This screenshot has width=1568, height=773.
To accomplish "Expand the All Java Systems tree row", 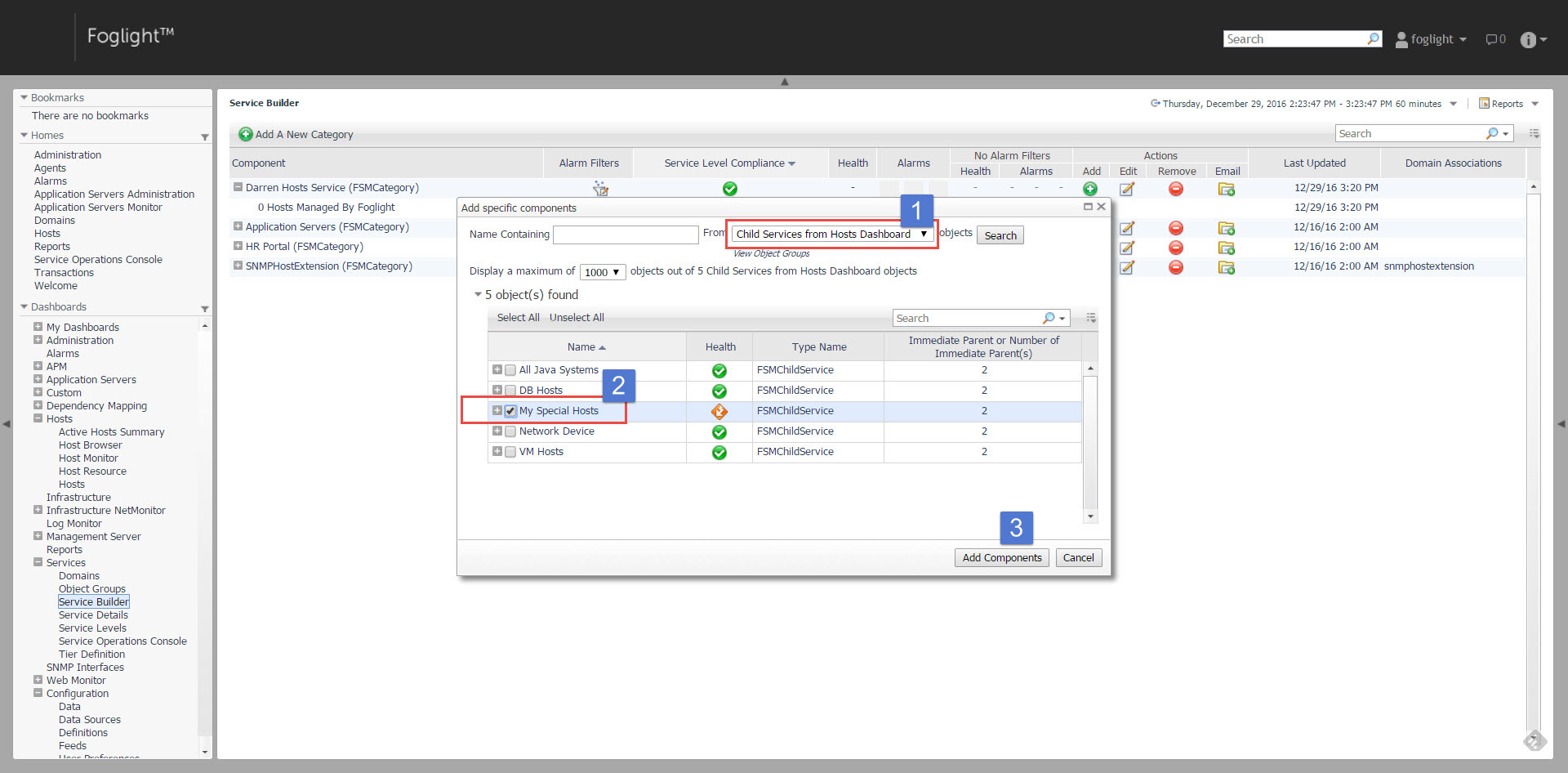I will point(497,370).
